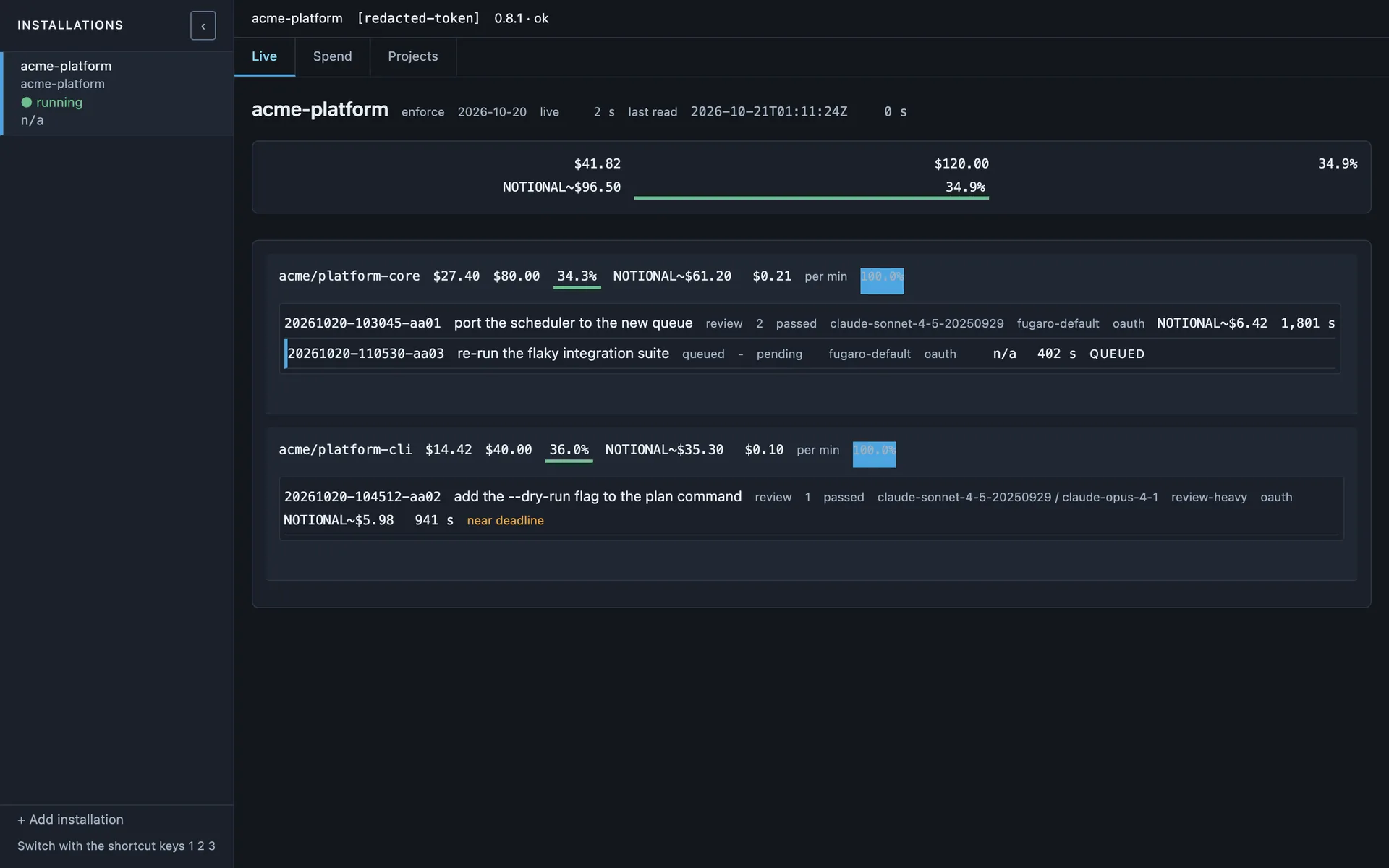Click the 0.8.1 · ok version status
This screenshot has height=868, width=1389.
(521, 18)
